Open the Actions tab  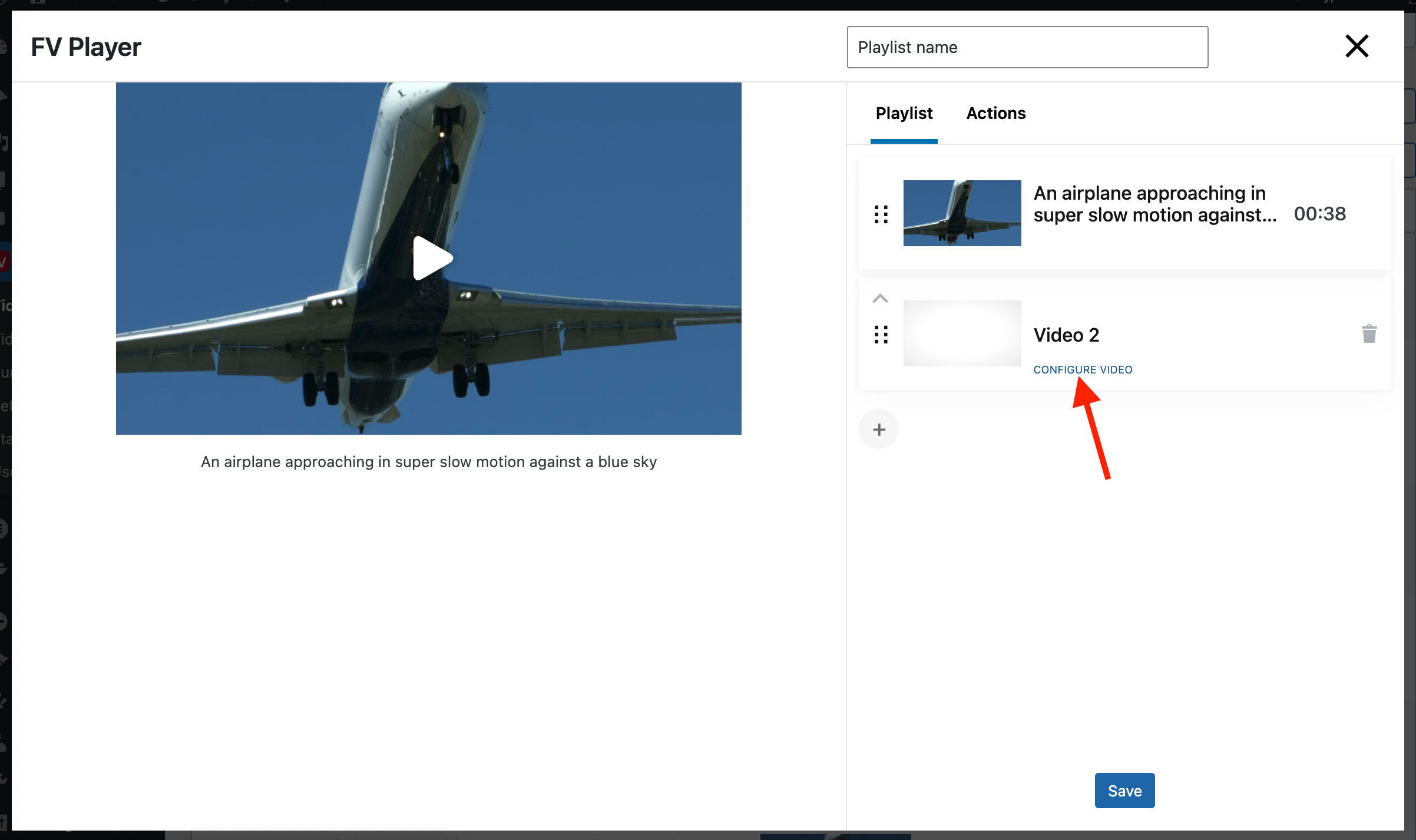[995, 113]
